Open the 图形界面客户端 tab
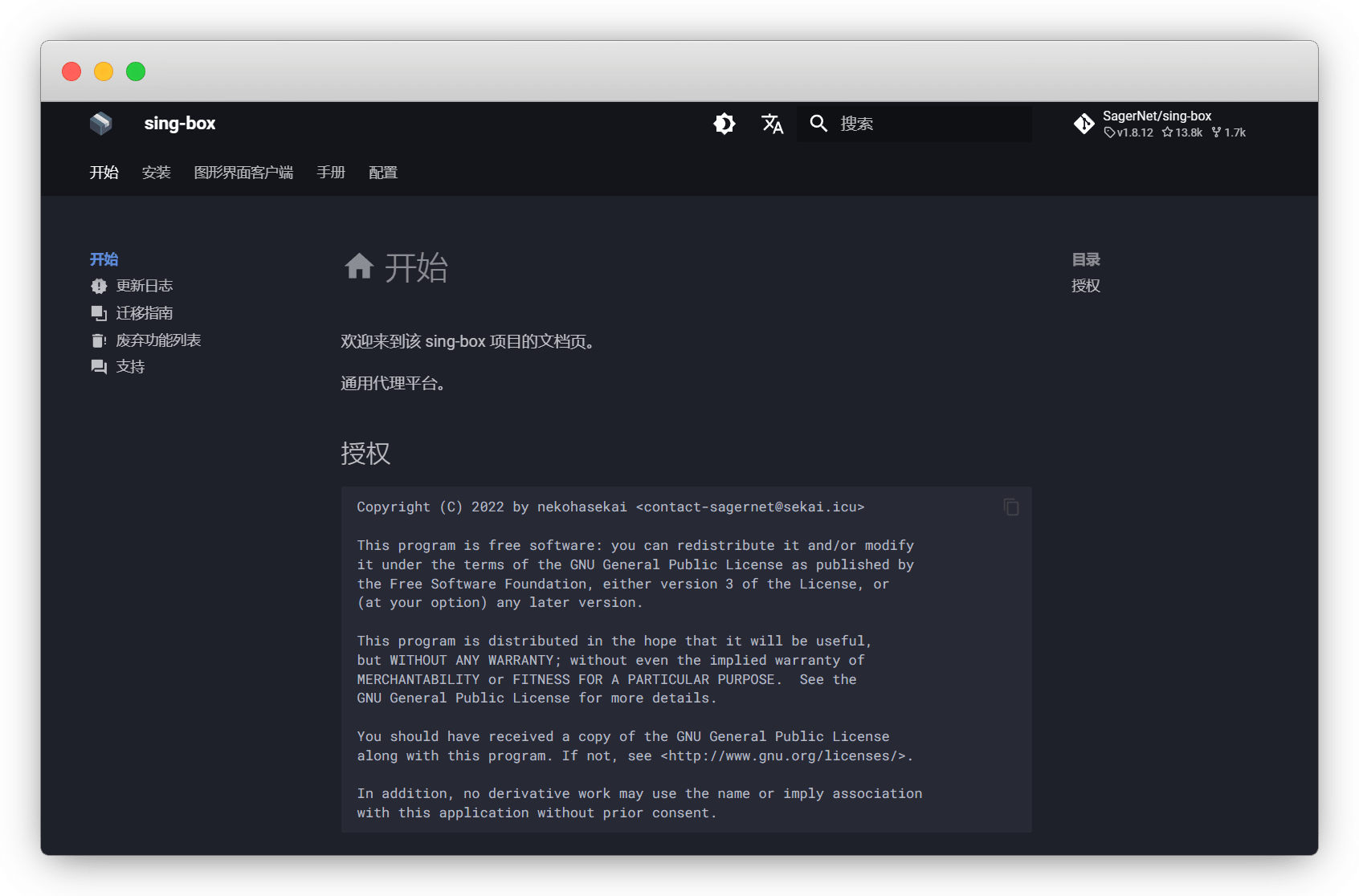The image size is (1359, 896). [x=243, y=173]
